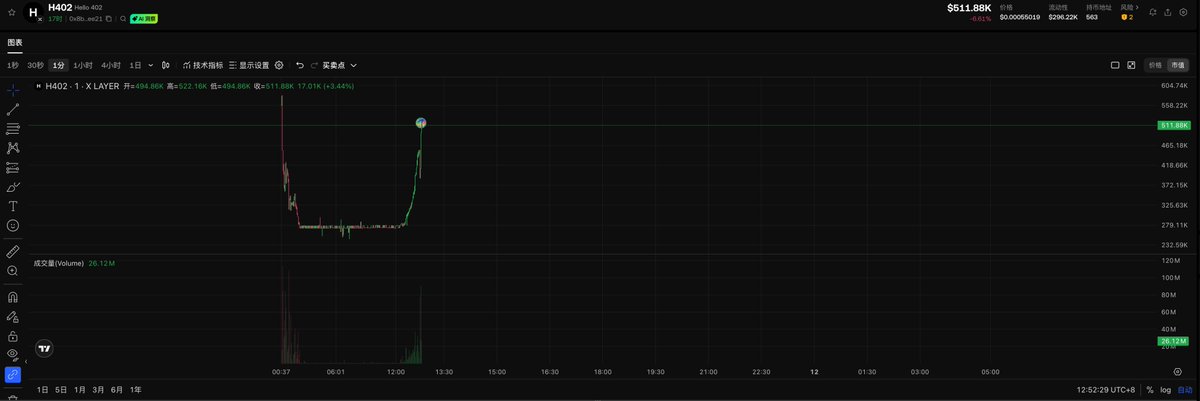Click the 26.12M volume axis label
The height and width of the screenshot is (401, 1200).
(1174, 341)
